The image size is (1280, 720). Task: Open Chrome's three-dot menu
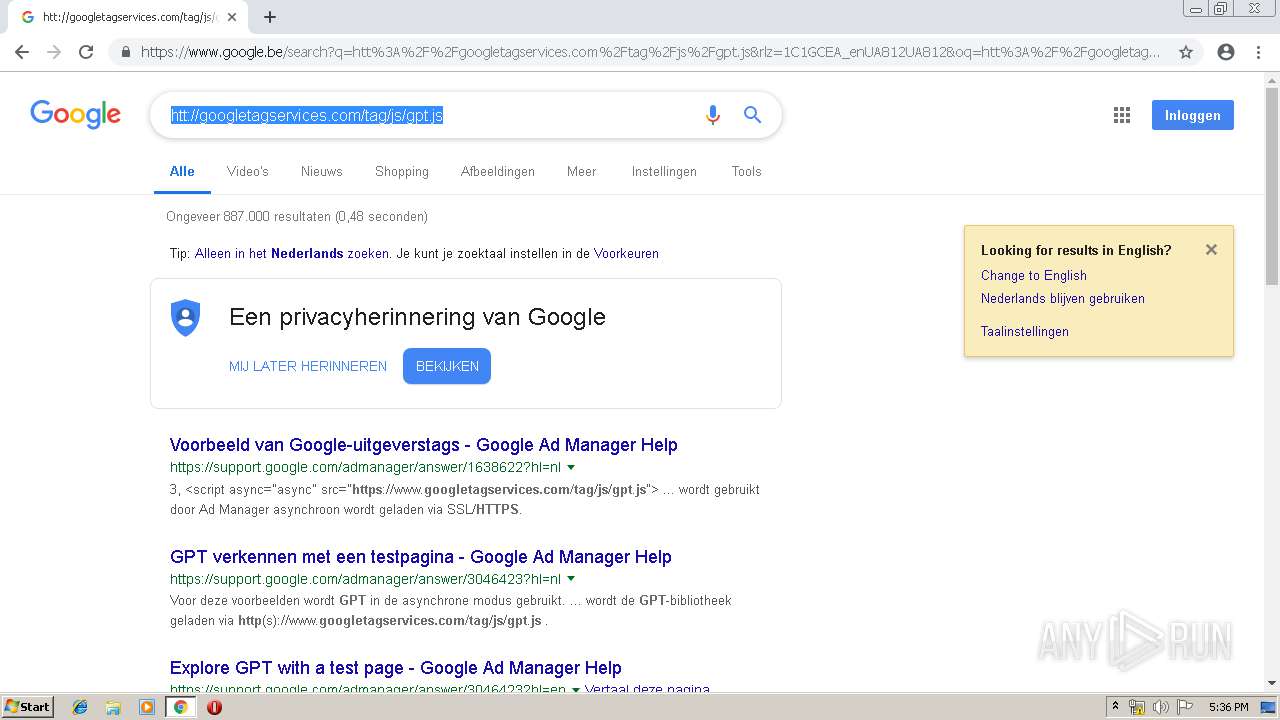pos(1258,52)
